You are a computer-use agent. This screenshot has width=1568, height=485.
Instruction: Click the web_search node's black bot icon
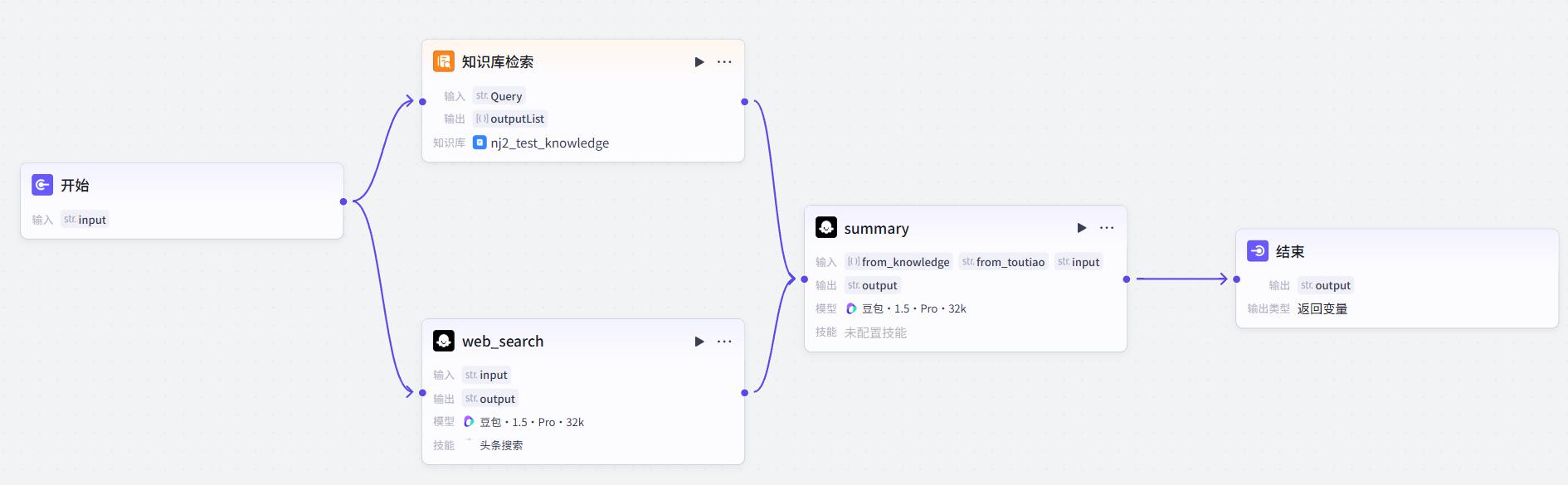(444, 341)
